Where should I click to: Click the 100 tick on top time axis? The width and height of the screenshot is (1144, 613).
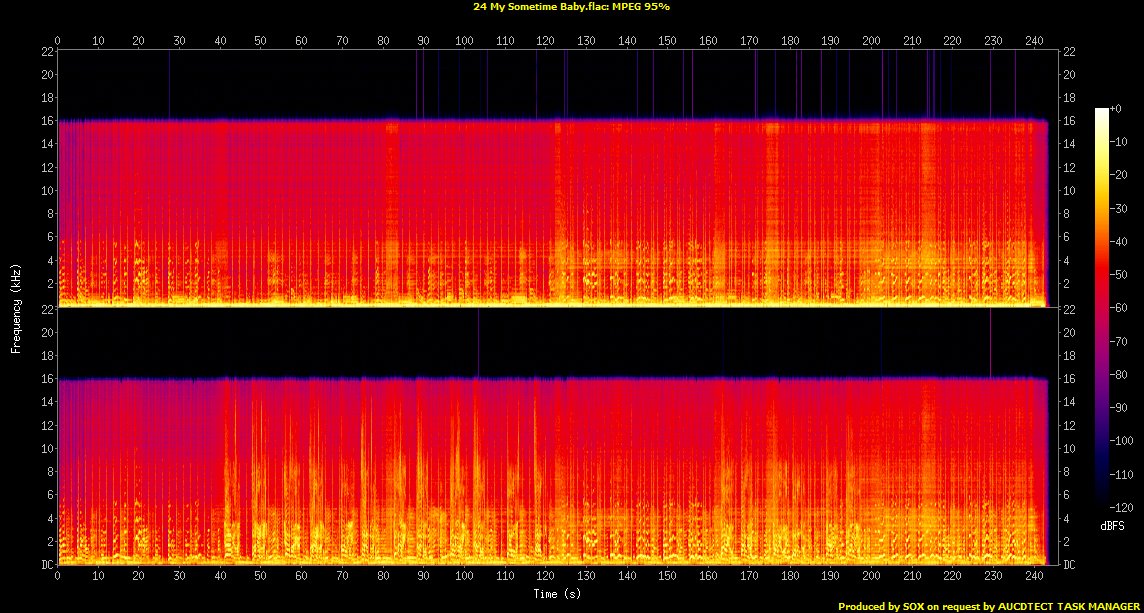click(x=464, y=41)
